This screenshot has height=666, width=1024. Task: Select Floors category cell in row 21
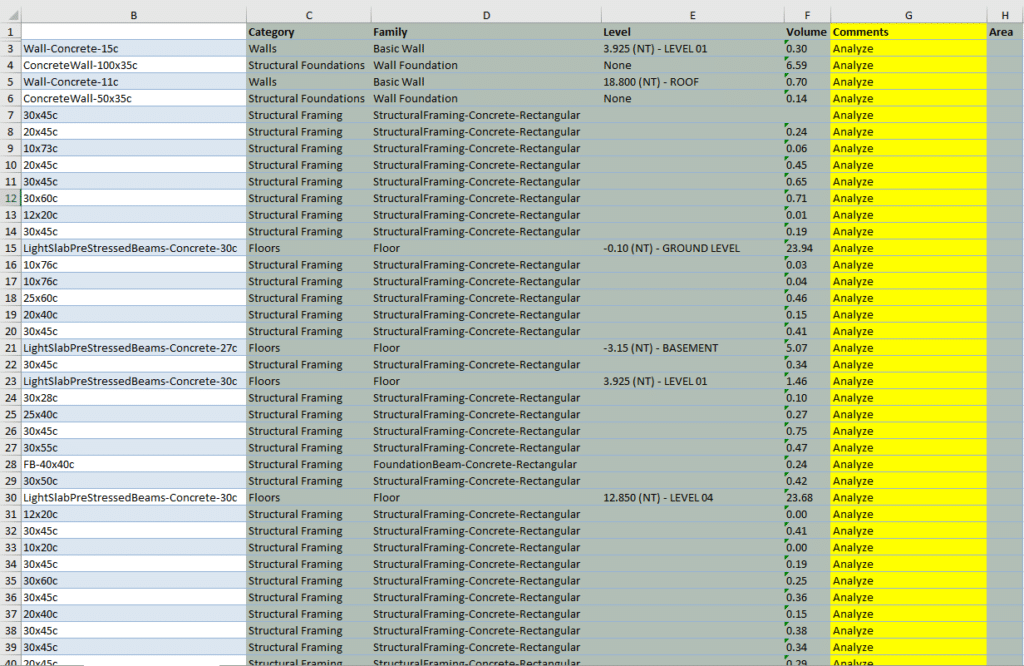(308, 348)
